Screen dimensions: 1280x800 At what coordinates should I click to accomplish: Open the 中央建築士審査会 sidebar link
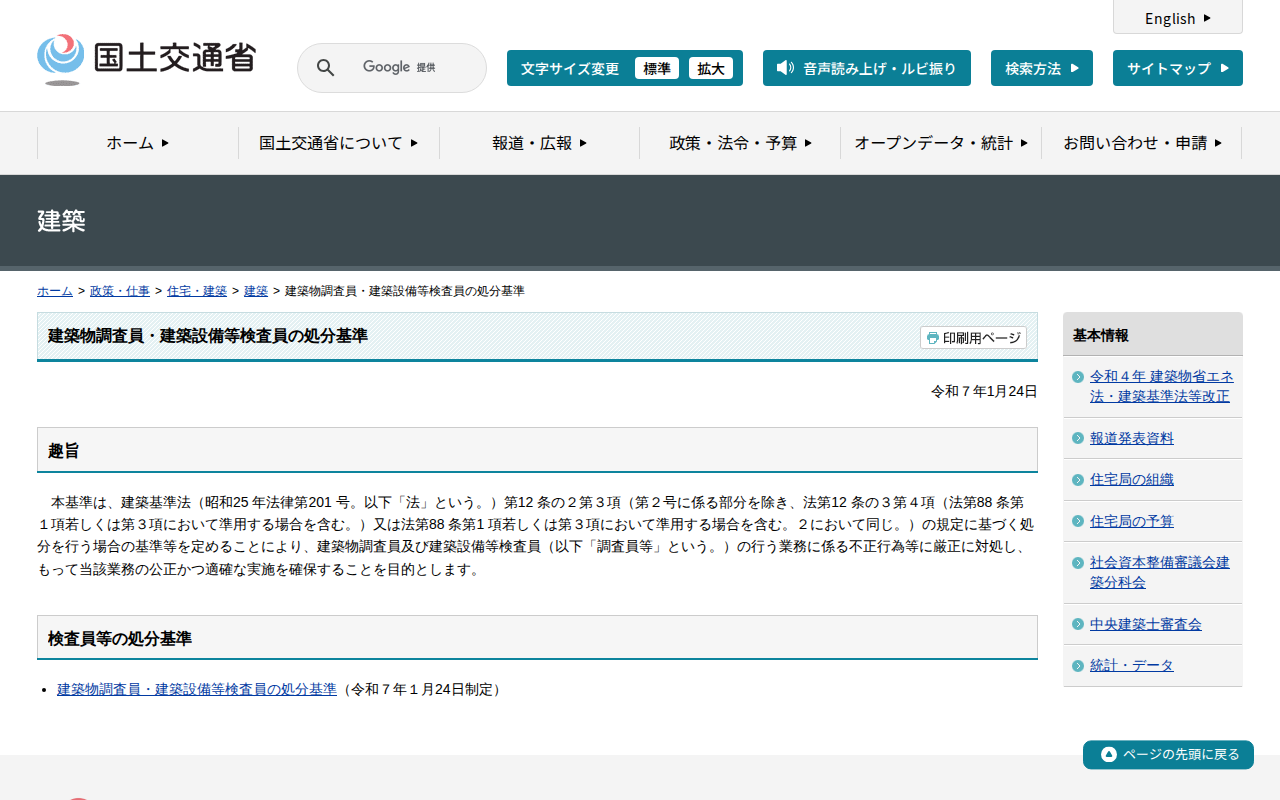(x=1146, y=624)
